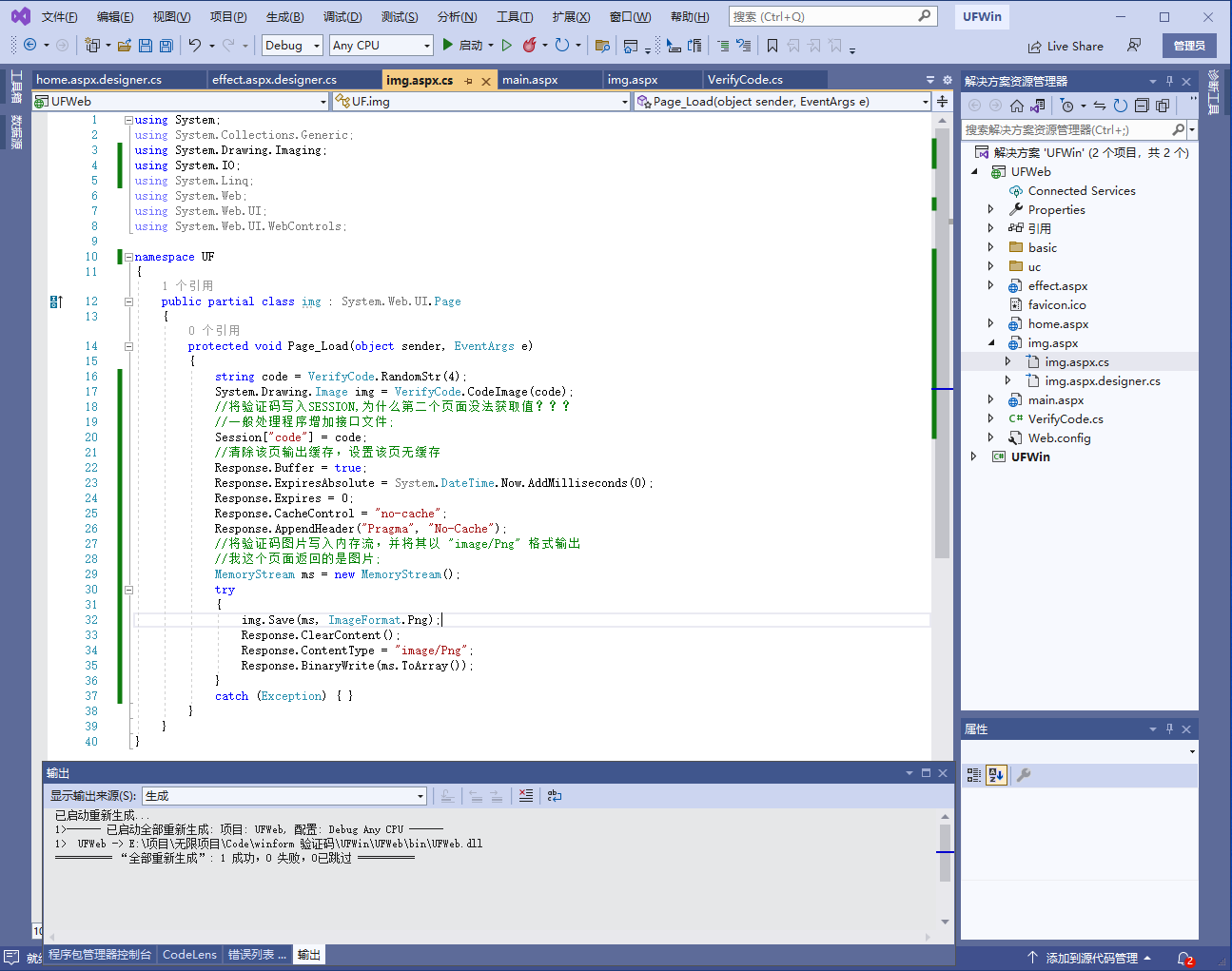Open the 扩展(X) menu
Image resolution: width=1232 pixels, height=971 pixels.
pyautogui.click(x=571, y=17)
